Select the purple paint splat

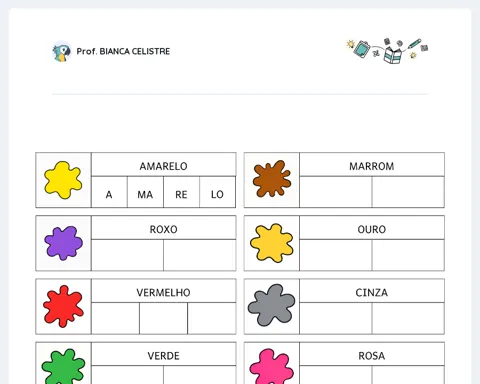coord(63,243)
